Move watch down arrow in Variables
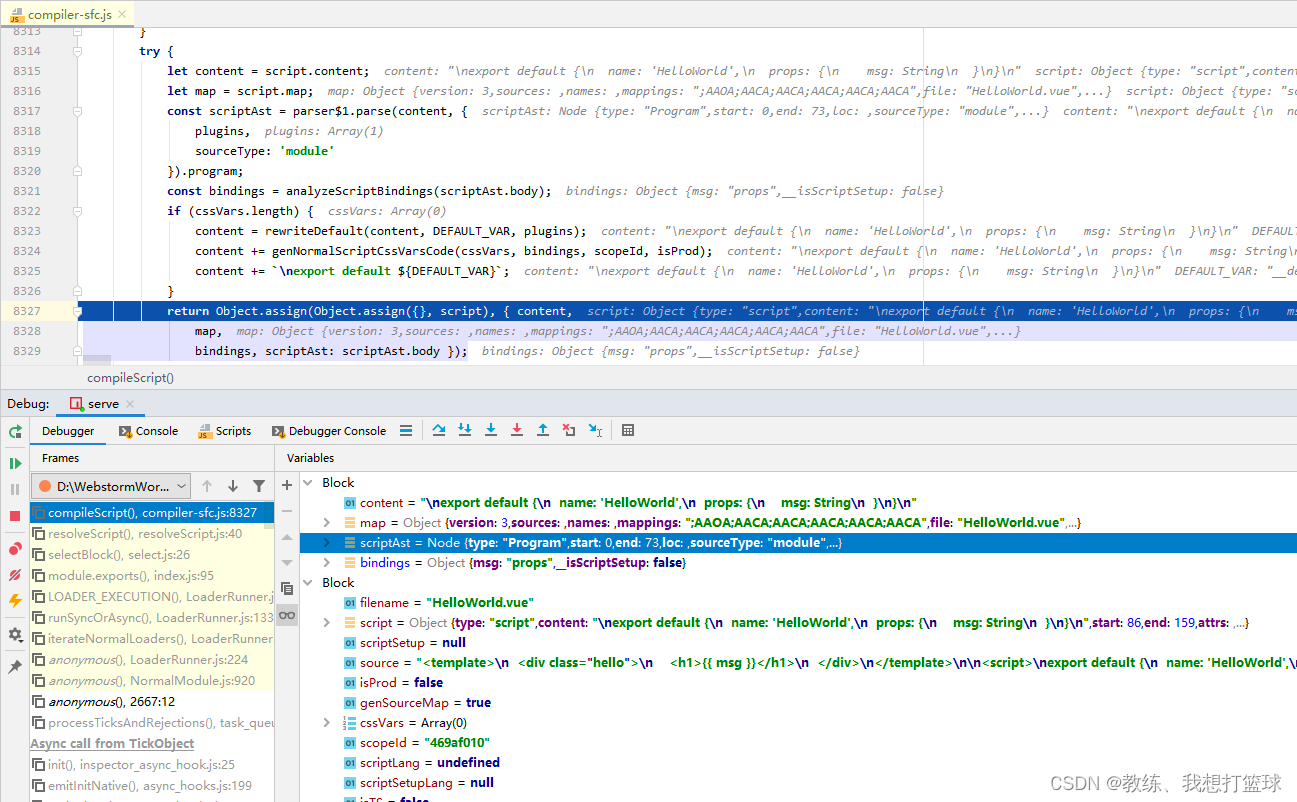The height and width of the screenshot is (802, 1297). pos(287,562)
